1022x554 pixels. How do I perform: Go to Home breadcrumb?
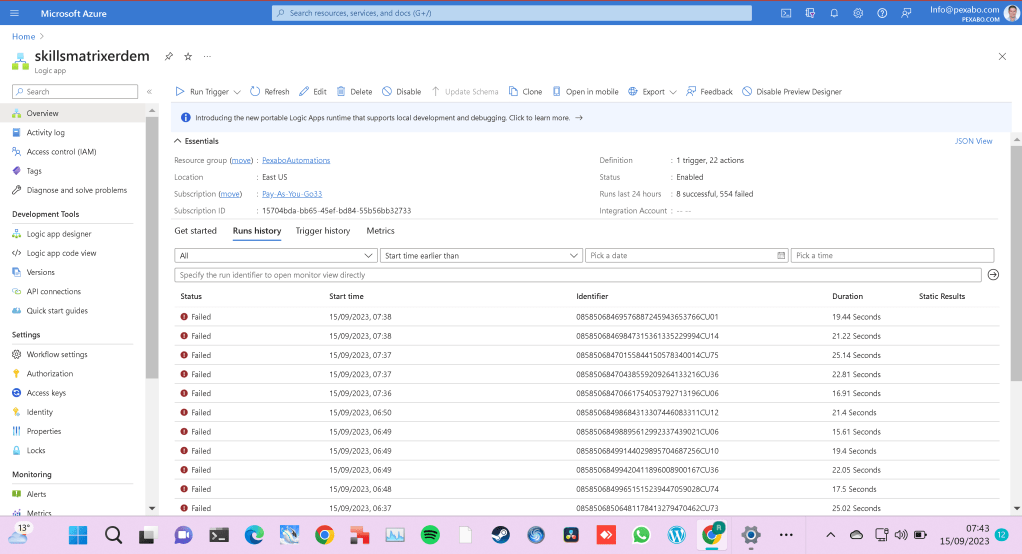pos(23,36)
